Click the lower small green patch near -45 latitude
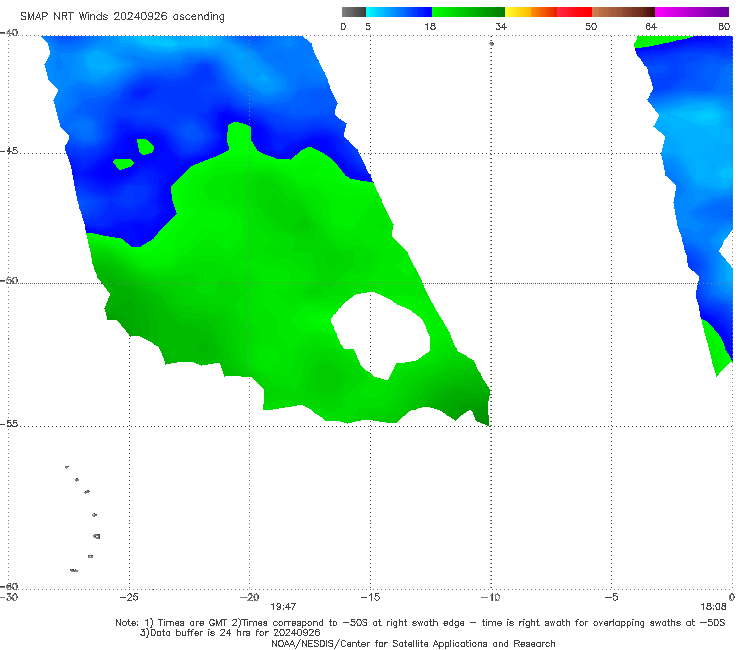Screen dimensions: 740x650 [123, 164]
